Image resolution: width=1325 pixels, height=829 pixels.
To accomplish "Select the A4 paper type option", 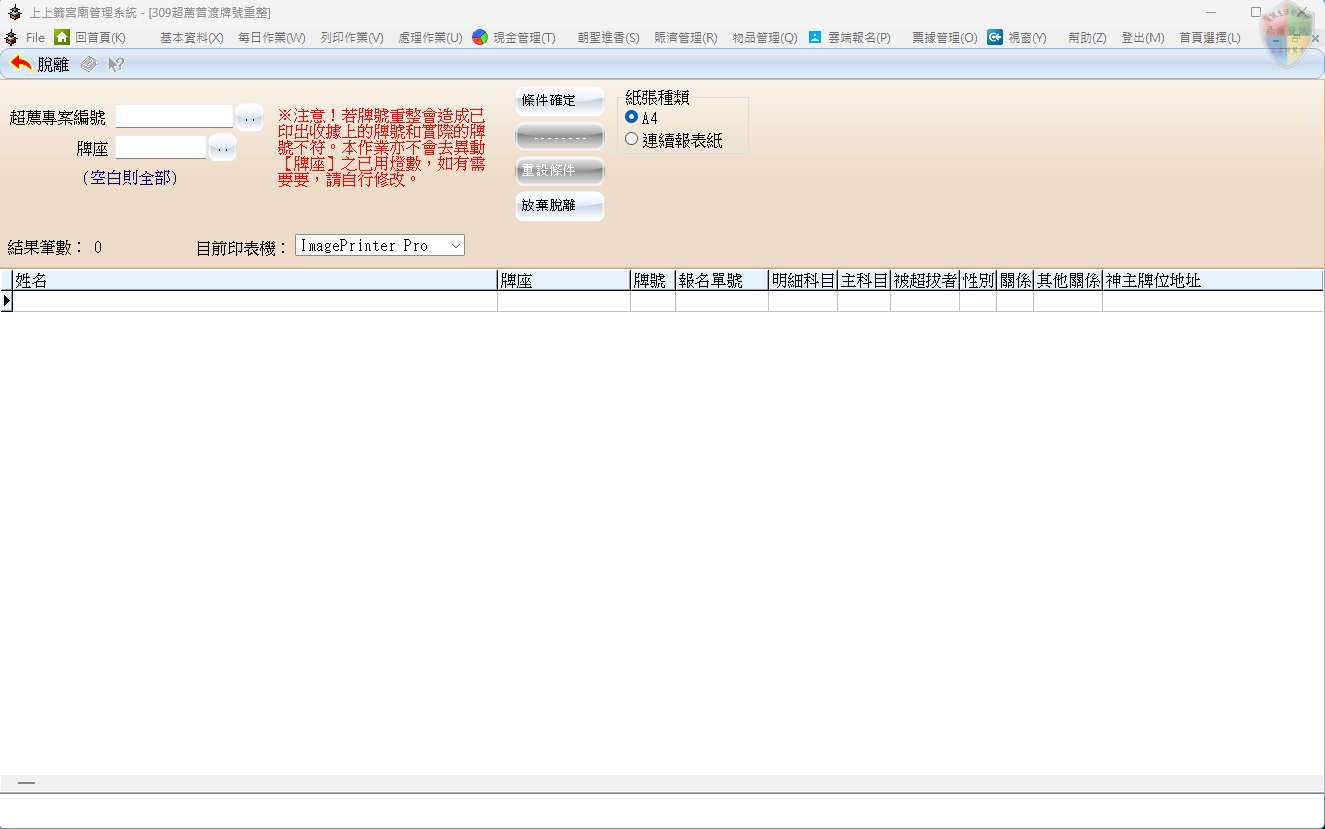I will pyautogui.click(x=631, y=117).
